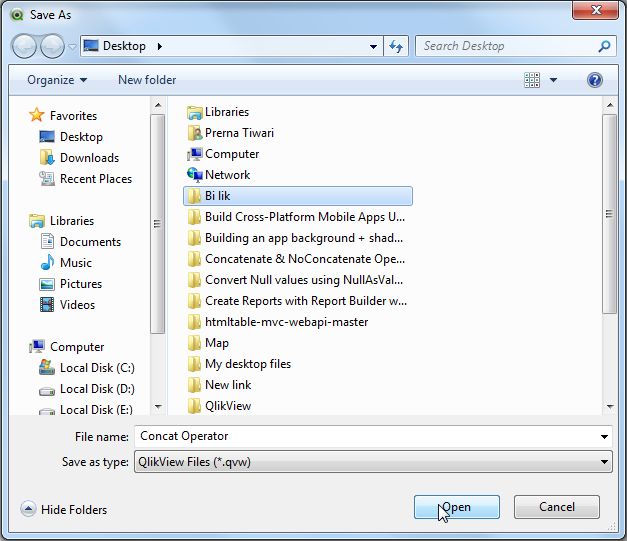The image size is (627, 541).
Task: Open Documents library in sidebar
Action: (x=80, y=242)
